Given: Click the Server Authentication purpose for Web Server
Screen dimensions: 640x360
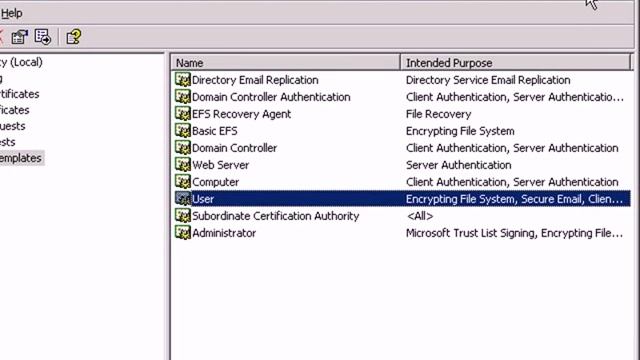Looking at the screenshot, I should (458, 165).
